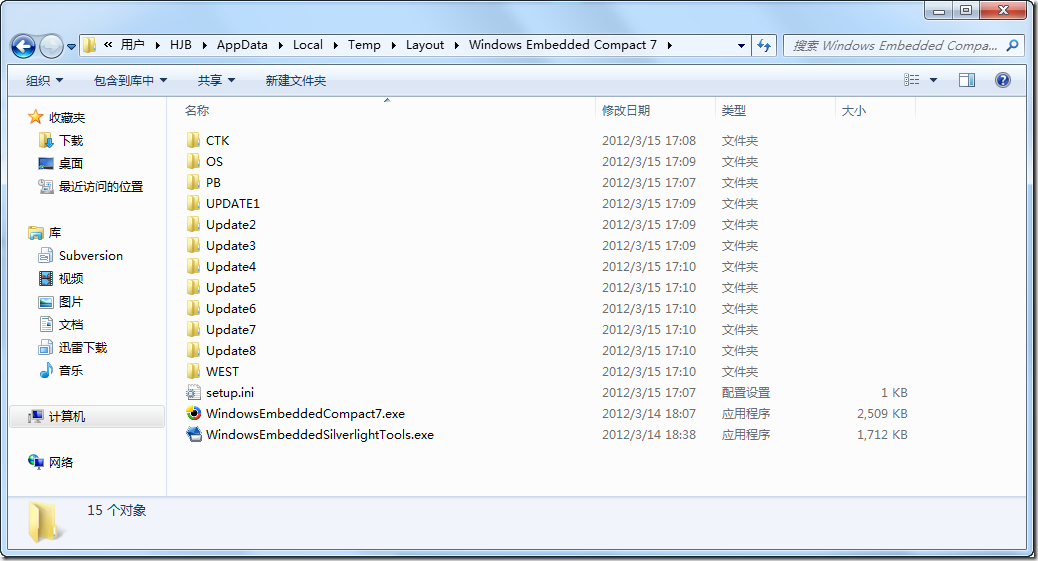Click the change view icon

tap(912, 79)
